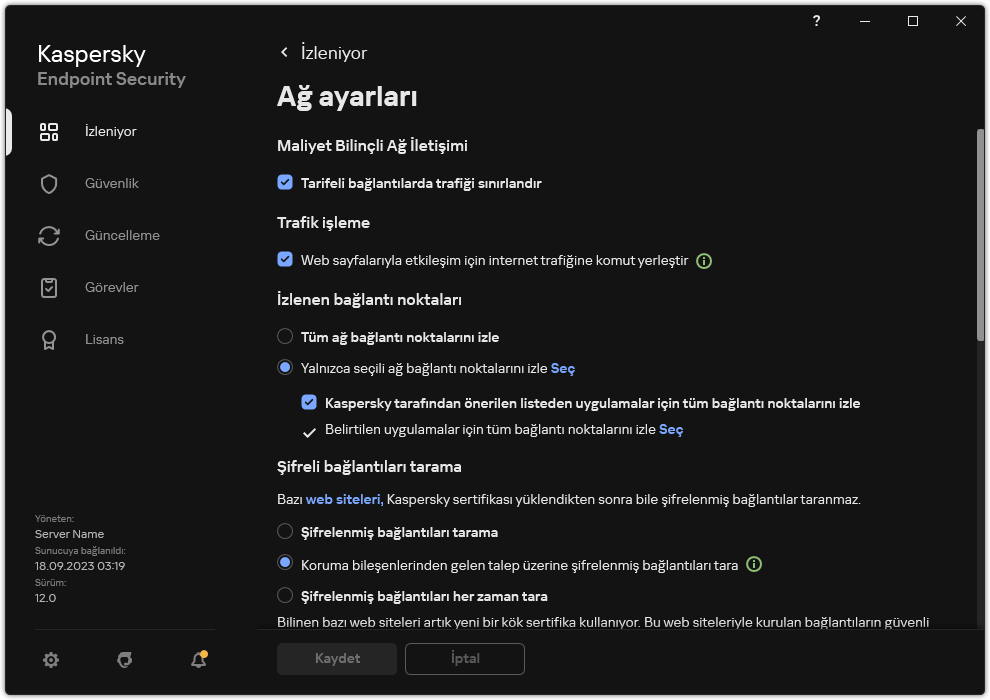Click the Trafik işleme heading
This screenshot has width=990, height=700.
coord(323,223)
